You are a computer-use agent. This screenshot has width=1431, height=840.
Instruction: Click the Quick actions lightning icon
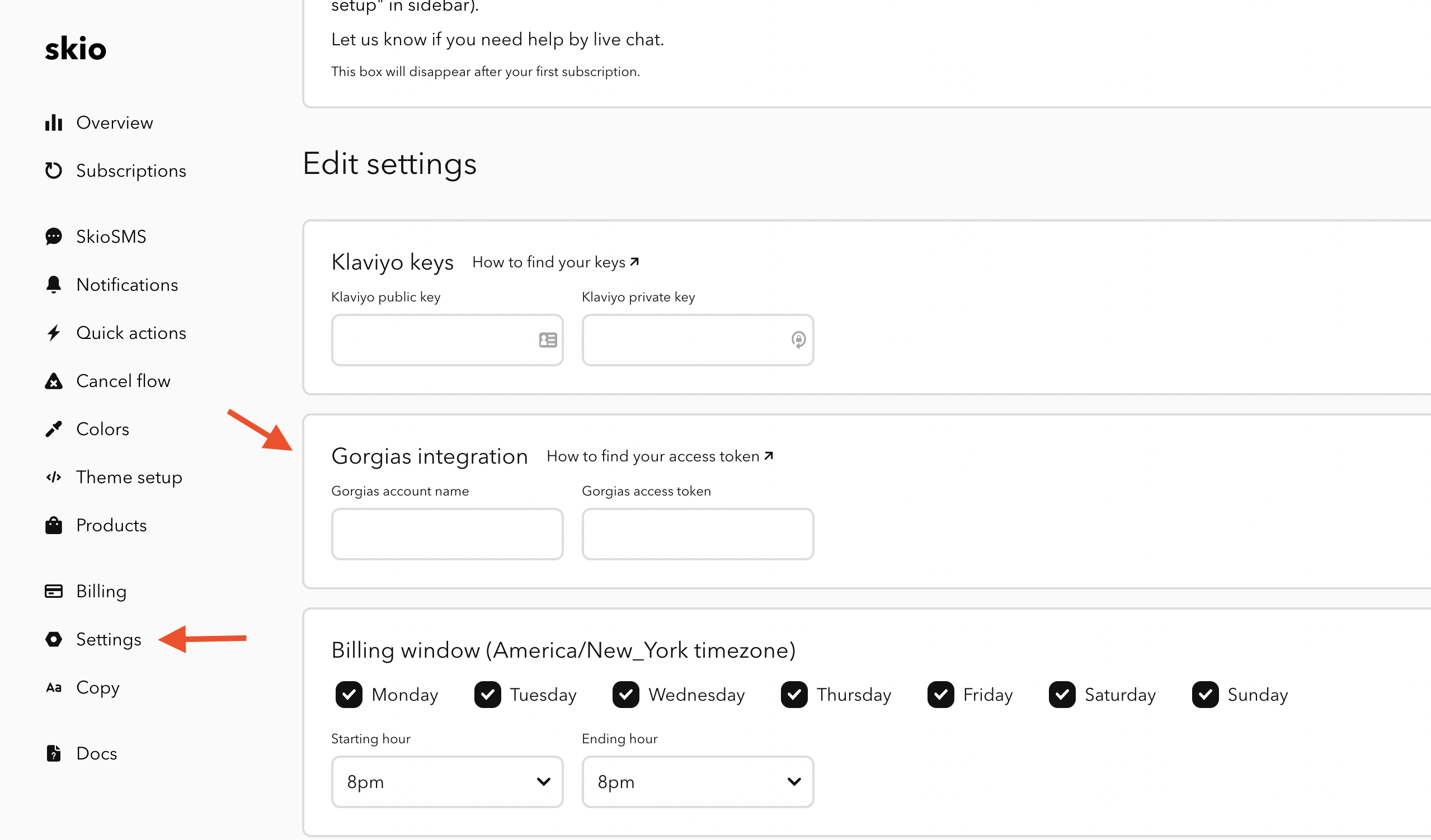[54, 333]
